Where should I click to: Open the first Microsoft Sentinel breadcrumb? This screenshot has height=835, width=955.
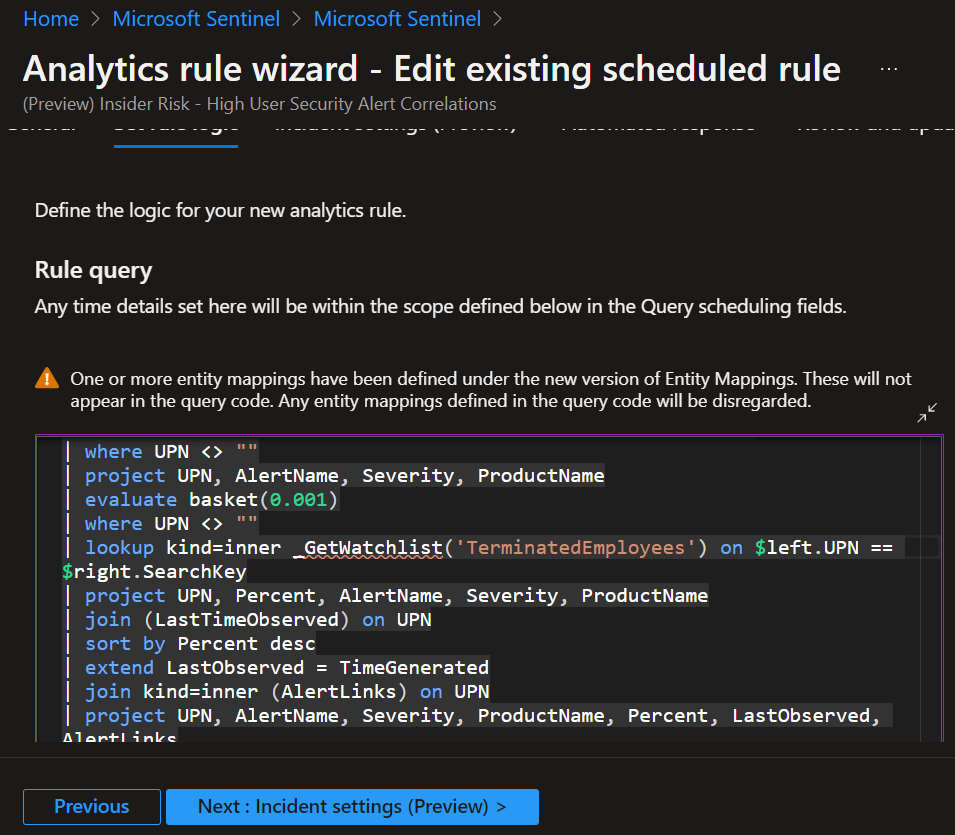pyautogui.click(x=196, y=19)
